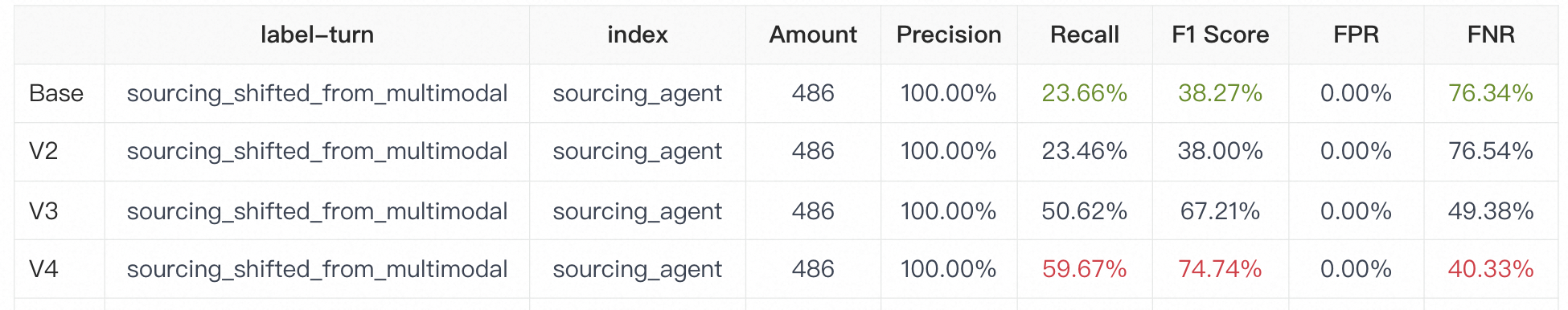Click V3 recall value 50.62%

point(1085,211)
